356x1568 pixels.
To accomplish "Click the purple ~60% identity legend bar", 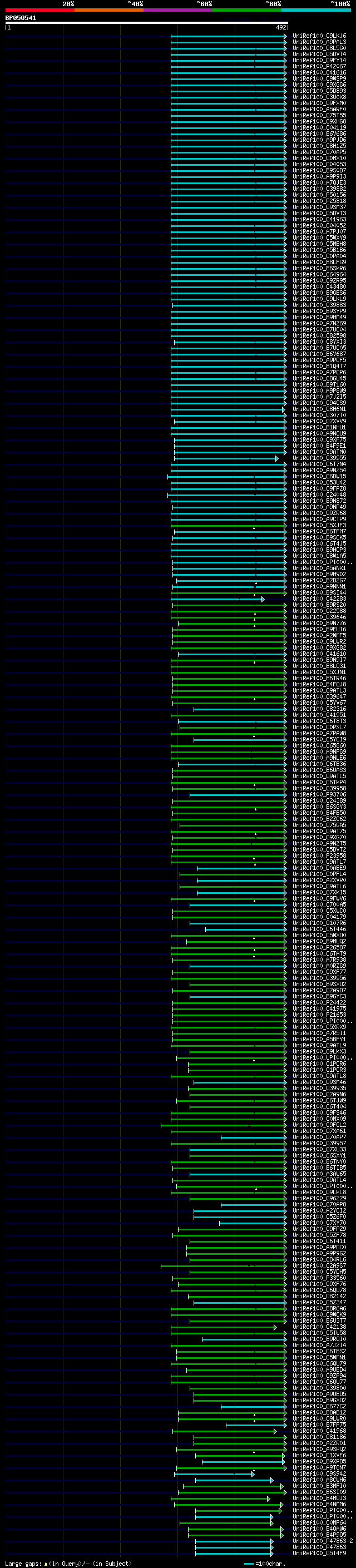I will [x=179, y=10].
